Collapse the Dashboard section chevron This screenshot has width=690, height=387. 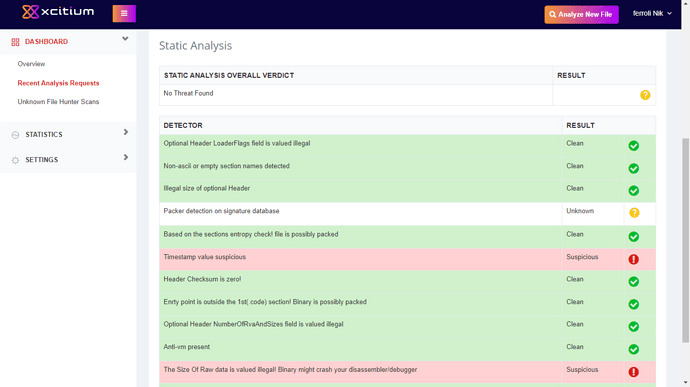[x=125, y=39]
